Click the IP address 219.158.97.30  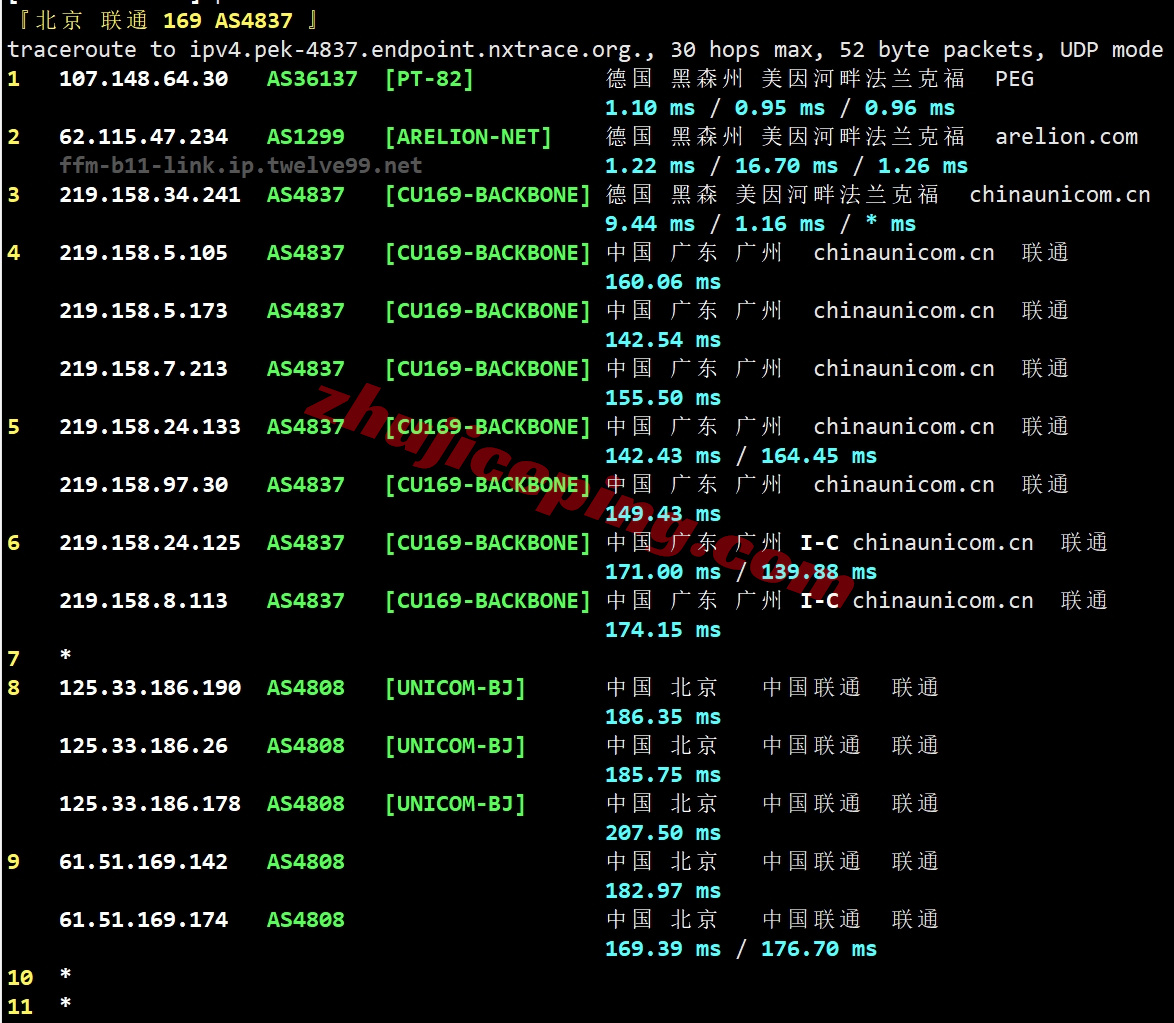(143, 485)
